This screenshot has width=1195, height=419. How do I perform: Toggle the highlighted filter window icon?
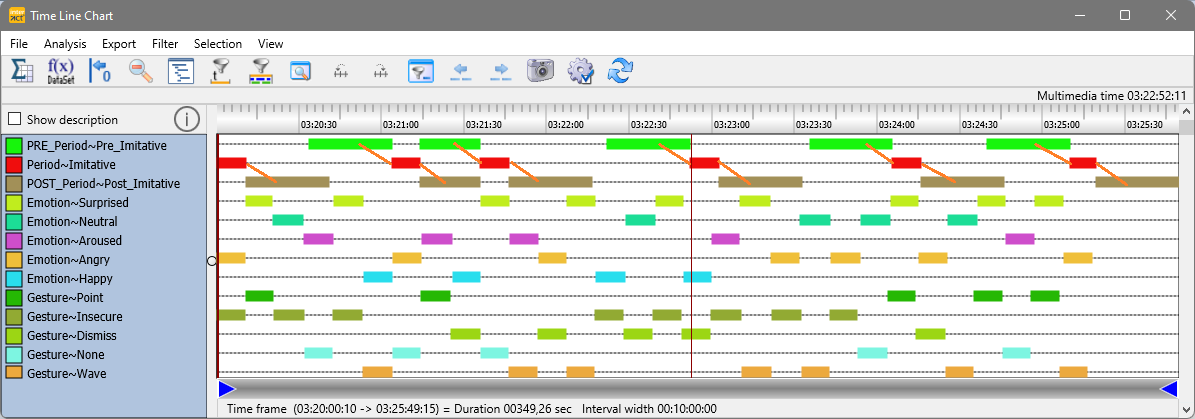pyautogui.click(x=421, y=72)
